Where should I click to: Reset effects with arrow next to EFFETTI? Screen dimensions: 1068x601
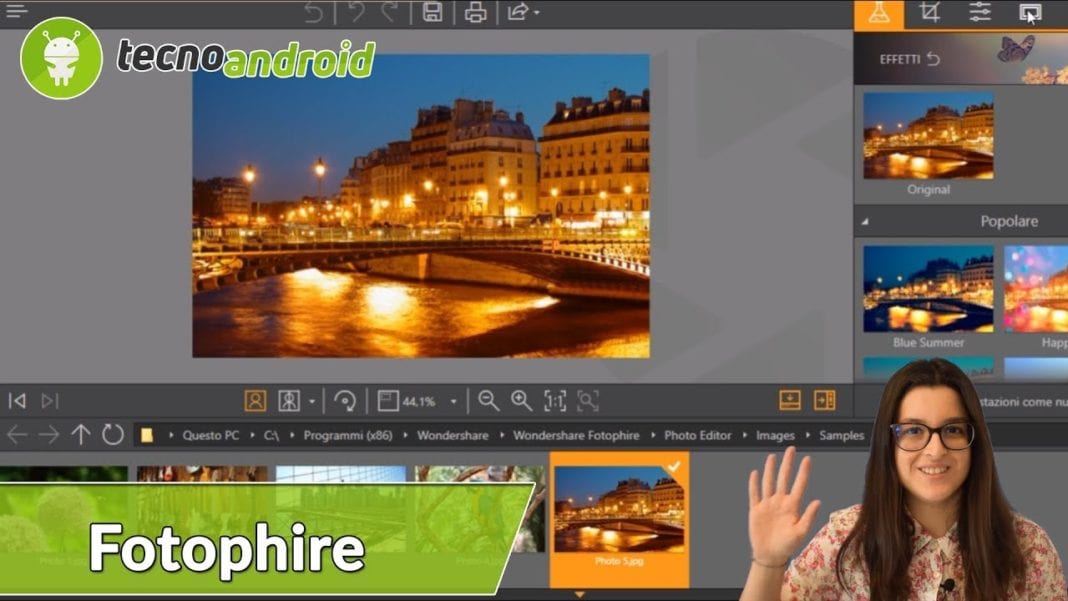pos(934,59)
